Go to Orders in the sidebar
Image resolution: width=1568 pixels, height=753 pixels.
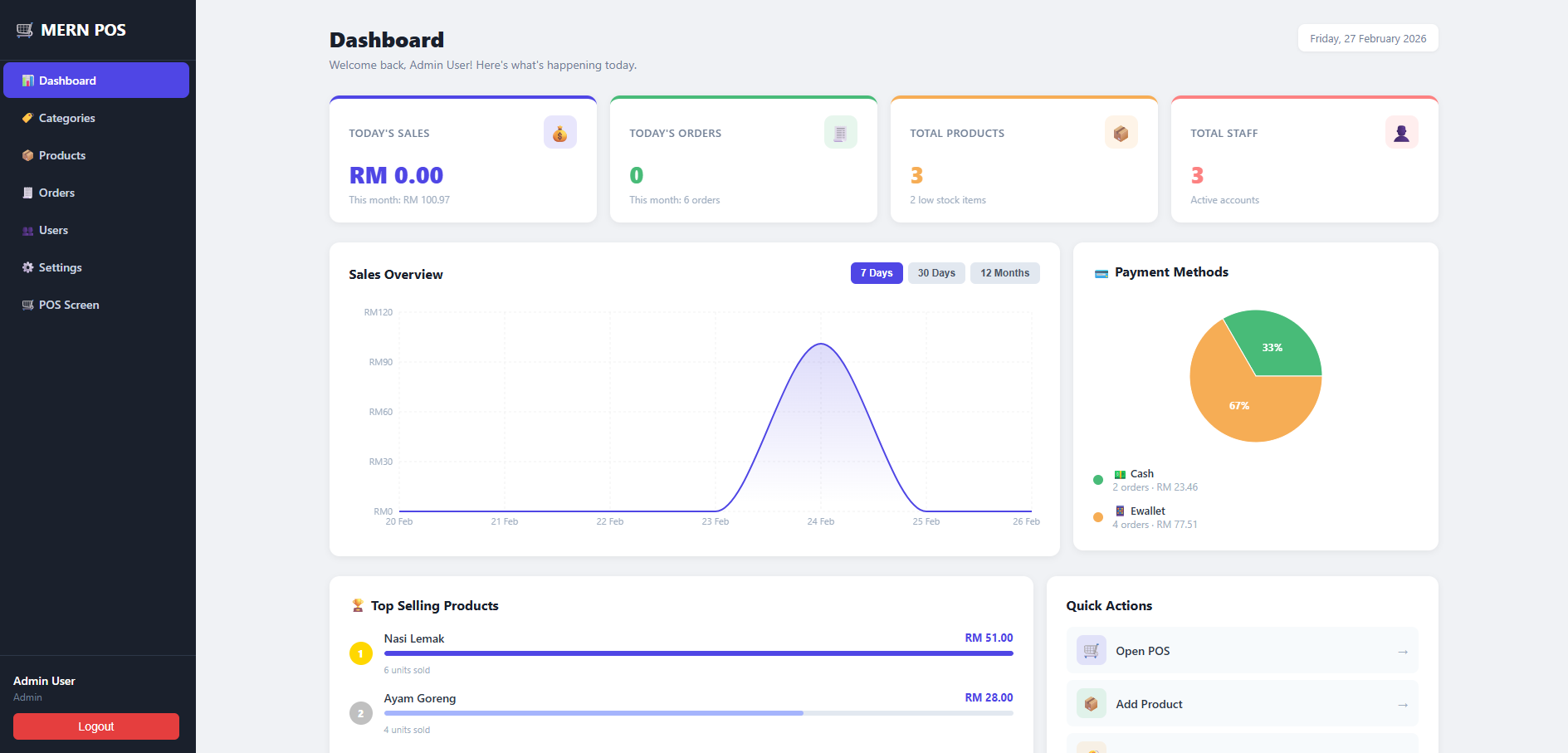pos(56,193)
